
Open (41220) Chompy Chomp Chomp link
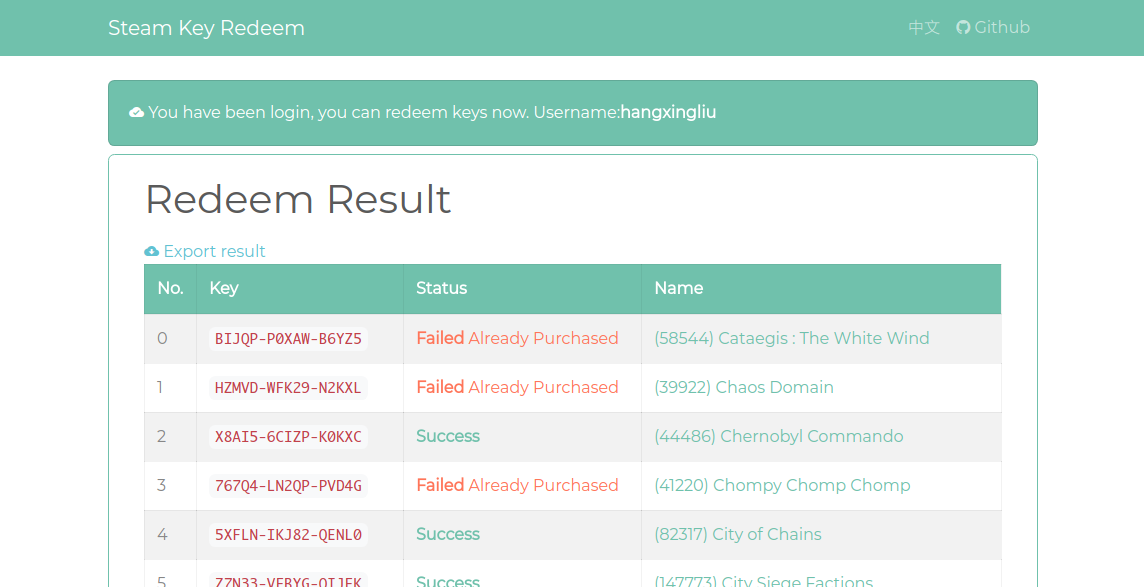pyautogui.click(x=782, y=485)
